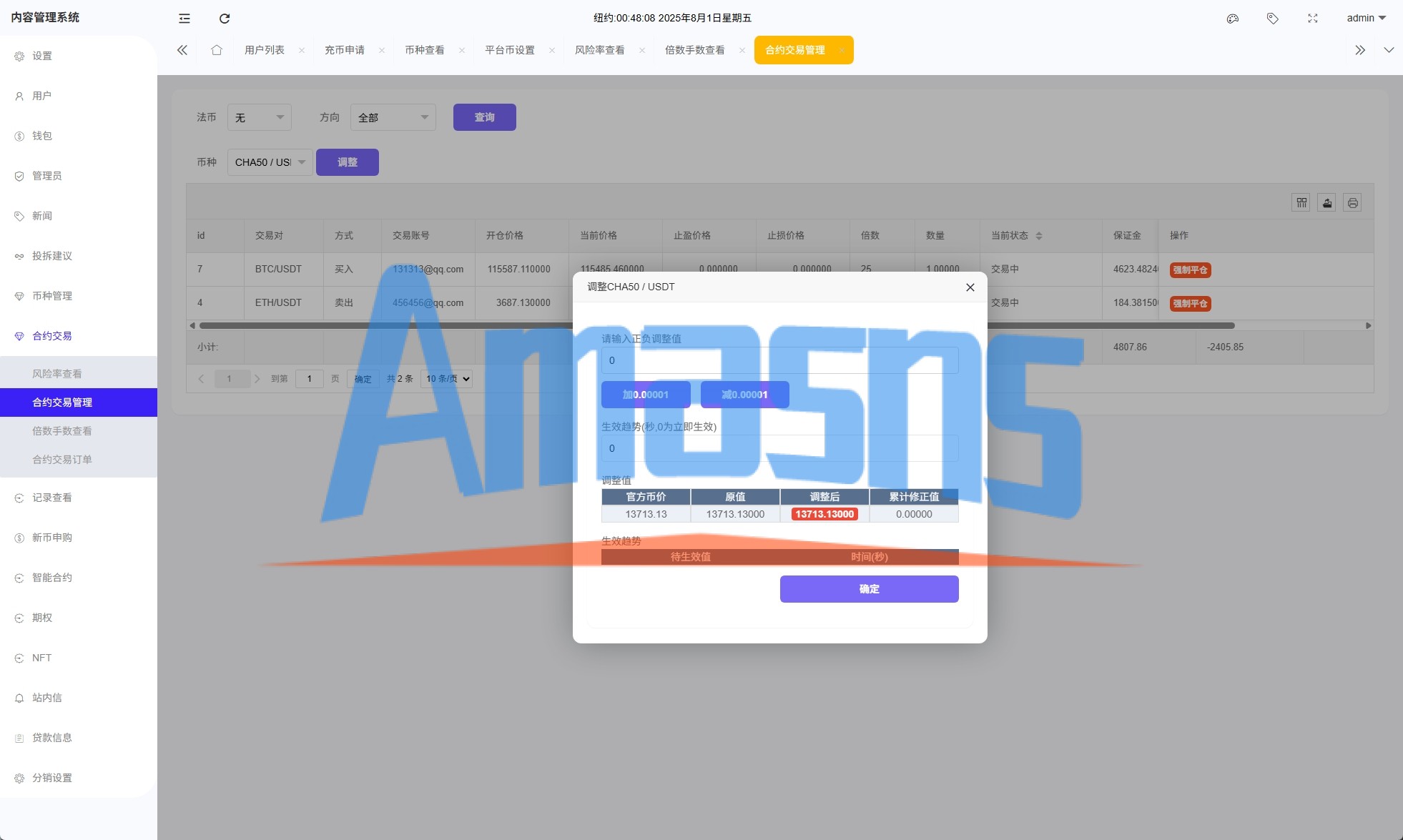Switch to 平台币设置 tab
1403x840 pixels.
tap(510, 50)
